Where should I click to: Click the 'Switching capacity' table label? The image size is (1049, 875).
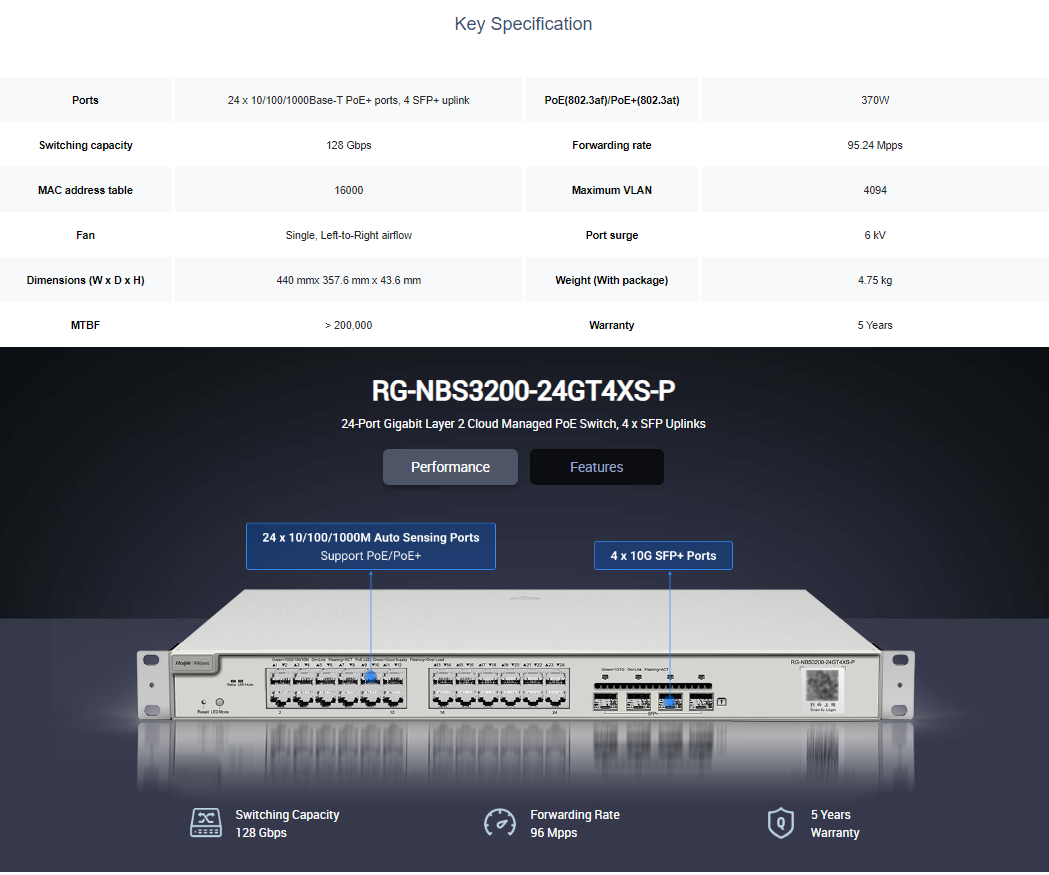86,145
